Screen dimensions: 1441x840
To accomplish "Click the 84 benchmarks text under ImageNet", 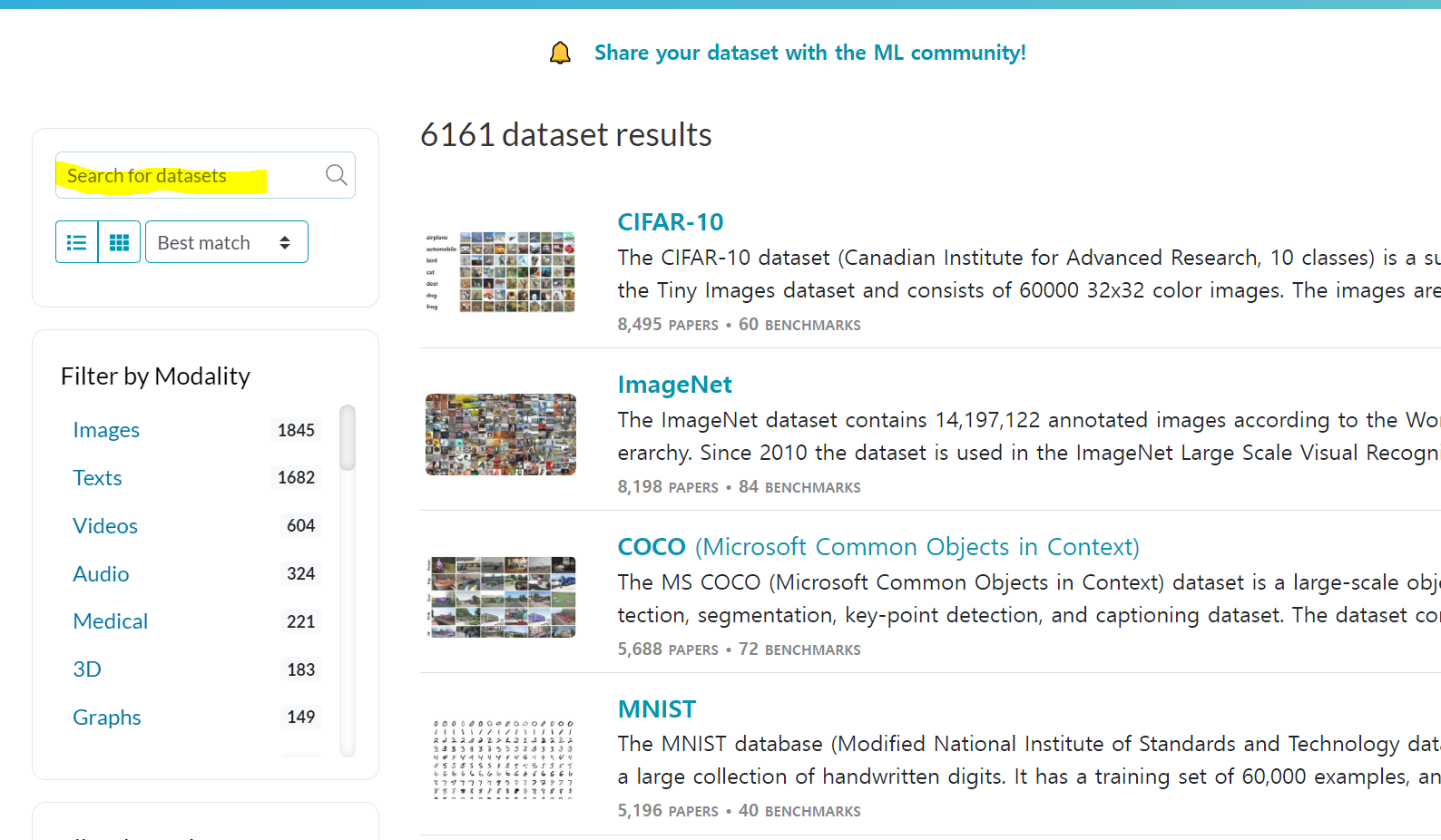I will [799, 487].
